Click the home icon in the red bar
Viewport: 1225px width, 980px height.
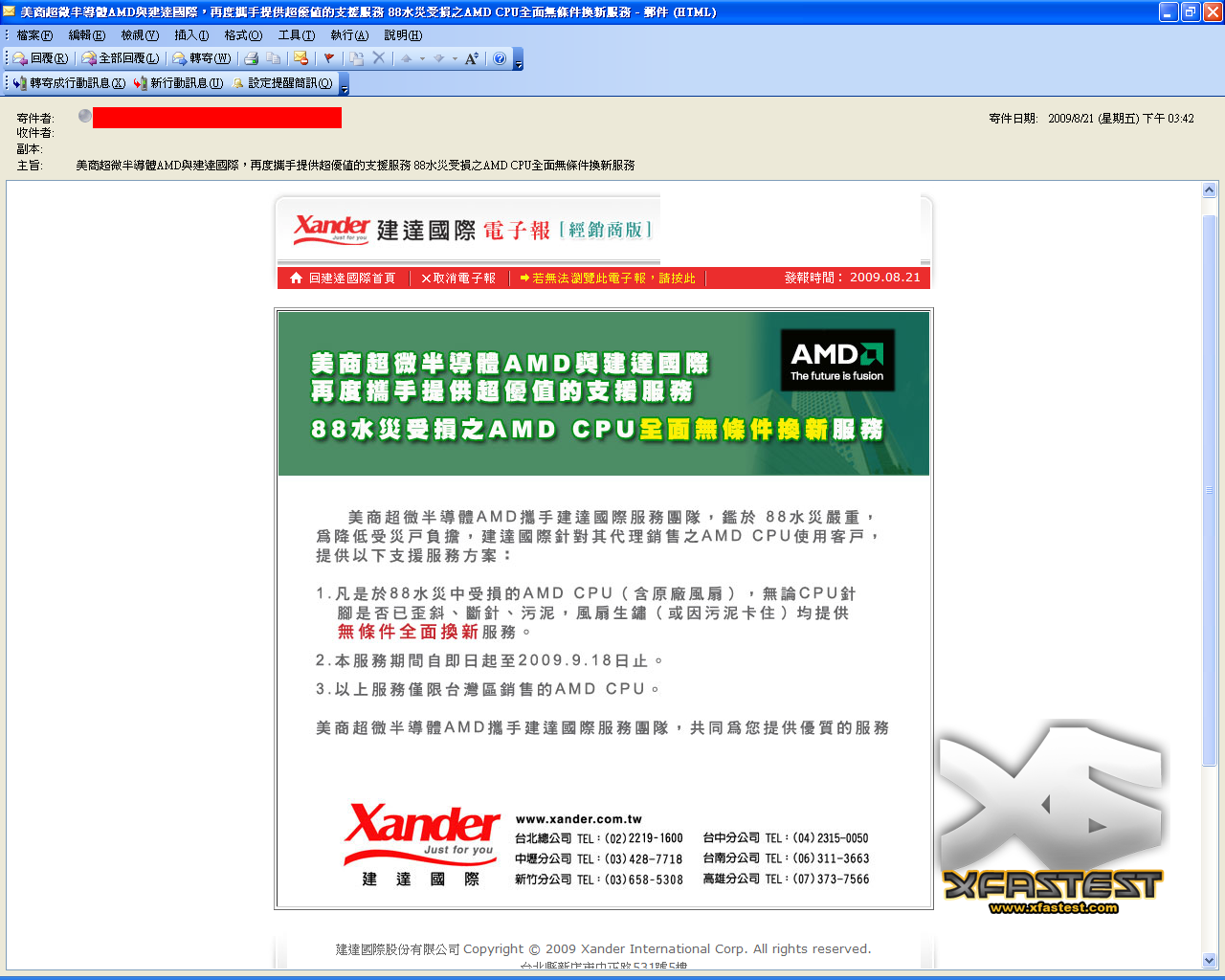pyautogui.click(x=296, y=278)
